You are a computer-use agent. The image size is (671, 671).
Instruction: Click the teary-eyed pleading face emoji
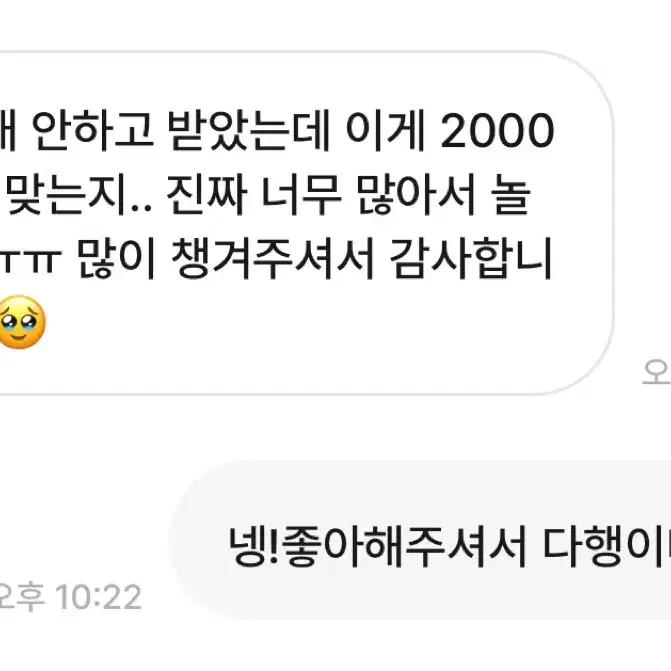[21, 322]
